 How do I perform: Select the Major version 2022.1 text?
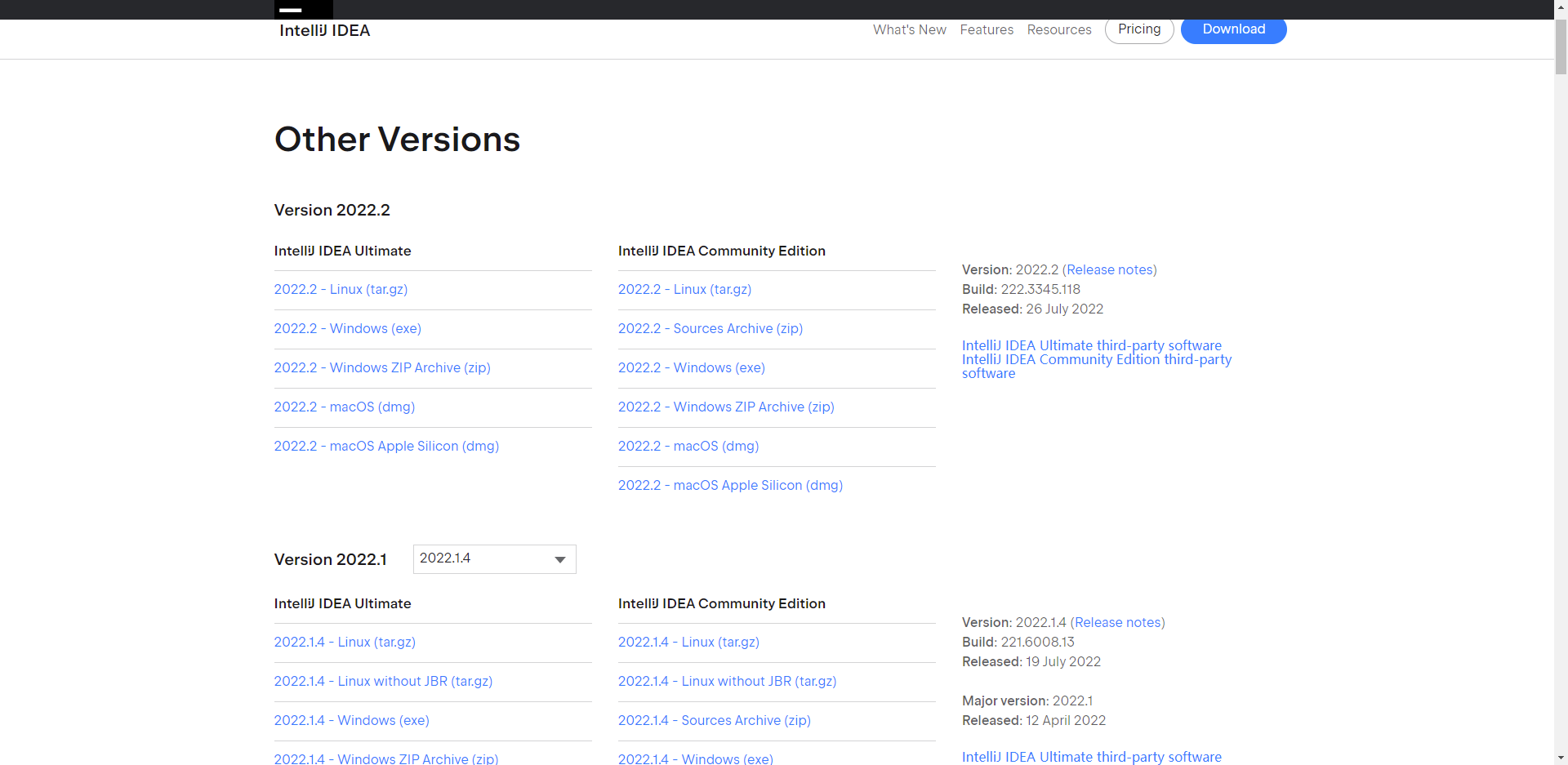tap(1027, 701)
